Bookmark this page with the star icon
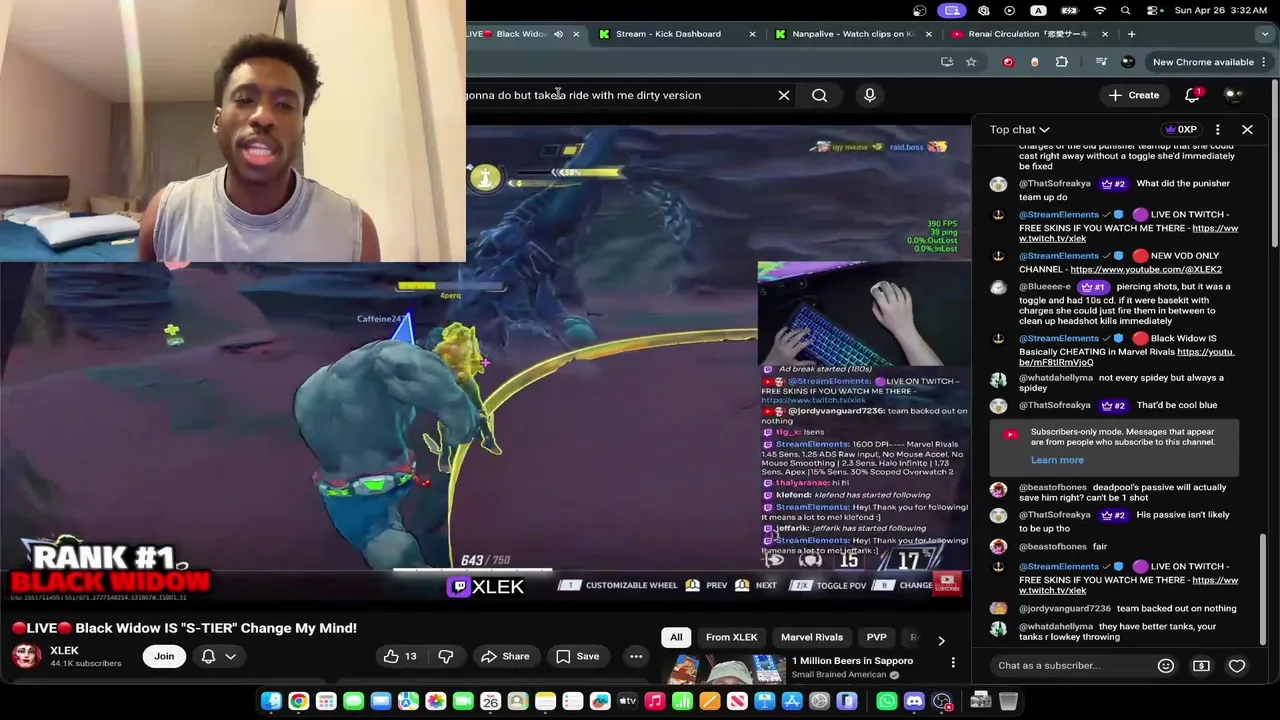This screenshot has width=1280, height=720. pyautogui.click(x=971, y=62)
